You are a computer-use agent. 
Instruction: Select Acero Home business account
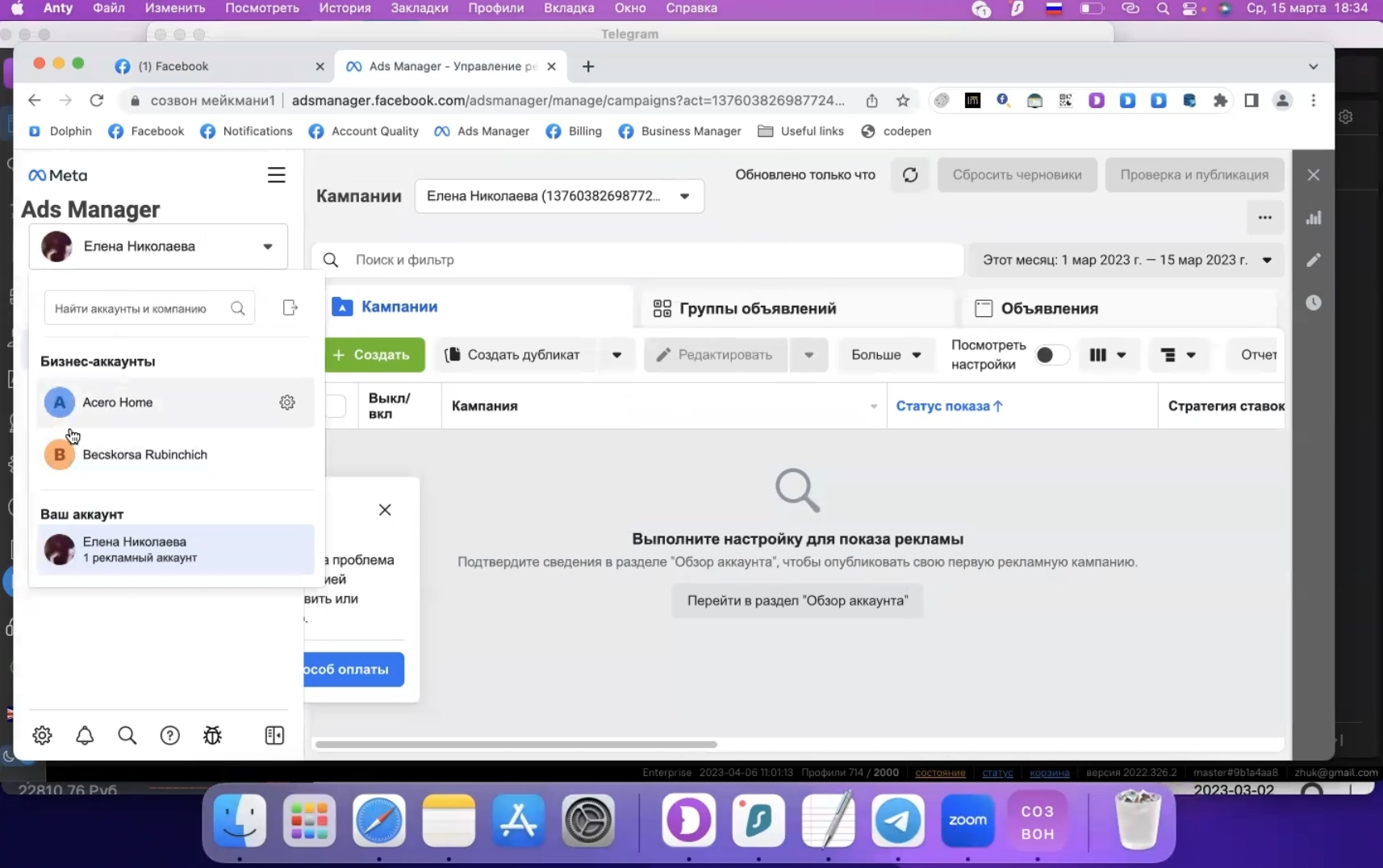[175, 403]
